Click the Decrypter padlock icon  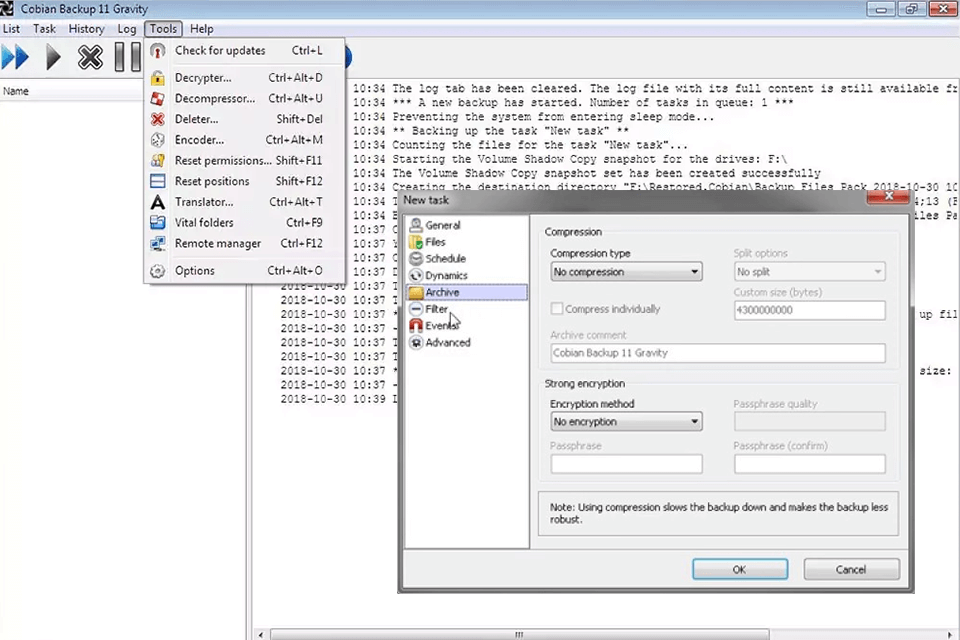(x=157, y=78)
